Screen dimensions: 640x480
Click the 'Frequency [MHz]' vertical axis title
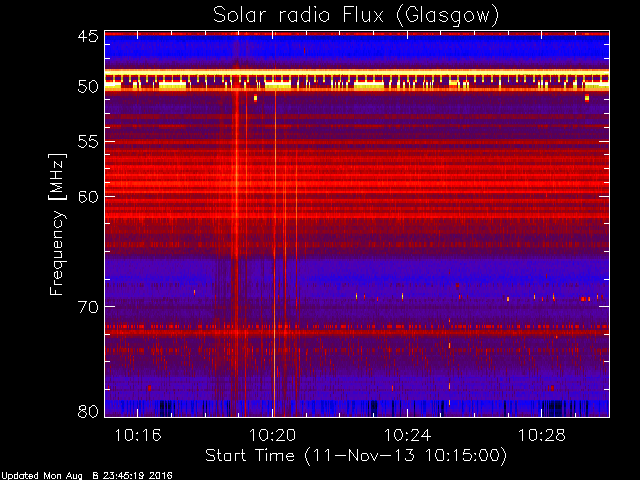coord(57,224)
